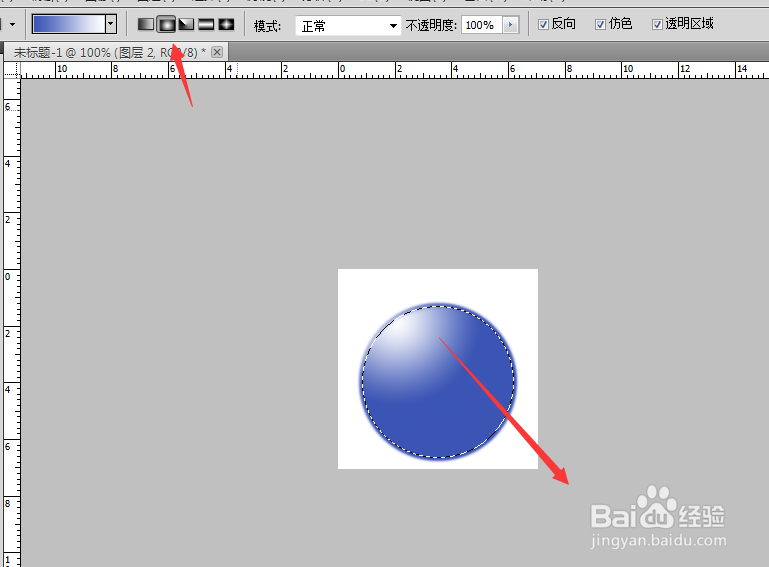This screenshot has width=769, height=567.
Task: Click the opacity field showing 100%
Action: (x=482, y=25)
